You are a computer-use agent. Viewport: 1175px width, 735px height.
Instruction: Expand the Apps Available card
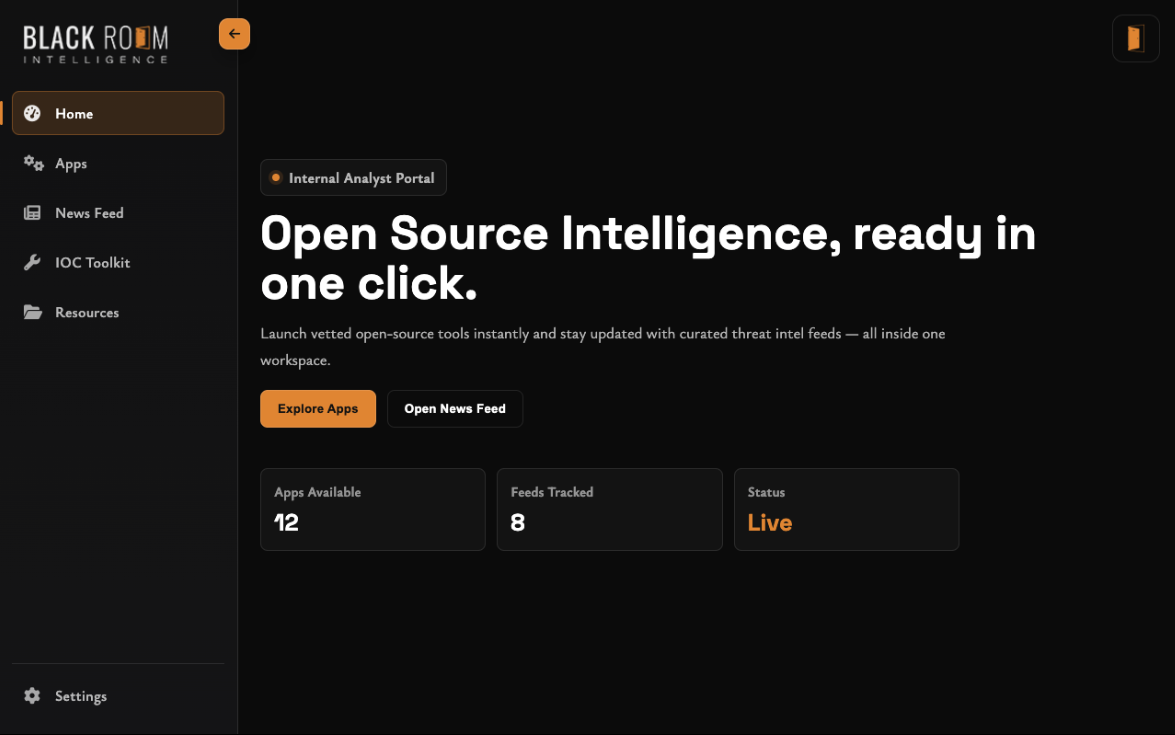click(372, 509)
